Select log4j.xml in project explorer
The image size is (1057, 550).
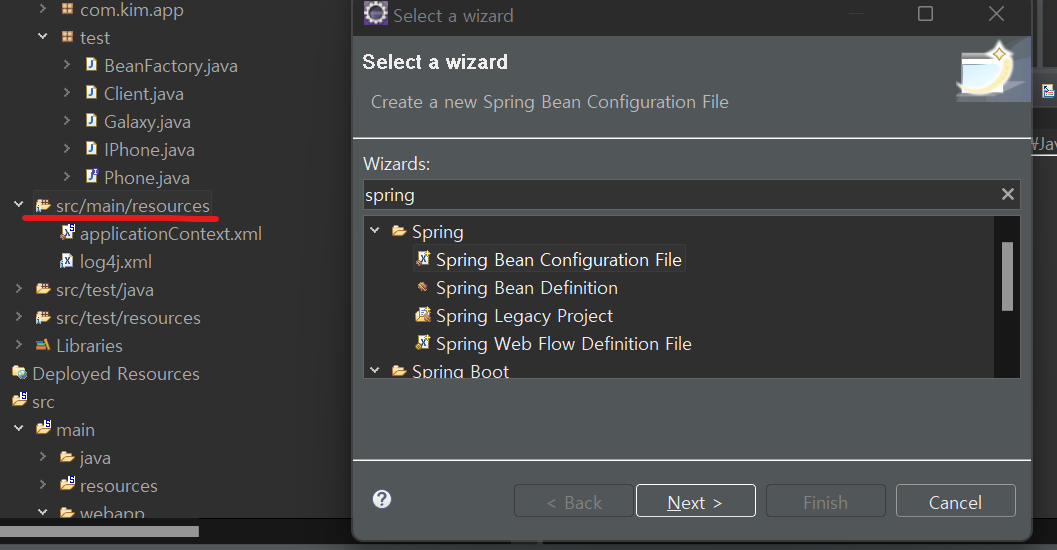click(116, 262)
